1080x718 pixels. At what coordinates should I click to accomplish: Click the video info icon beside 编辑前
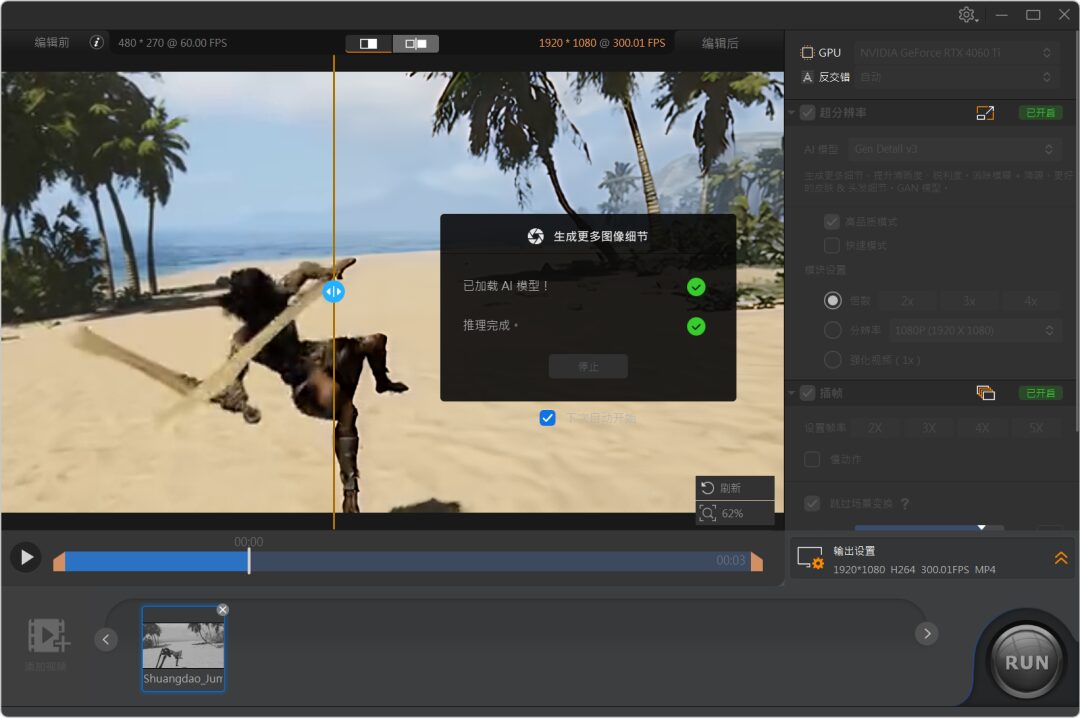pos(96,43)
